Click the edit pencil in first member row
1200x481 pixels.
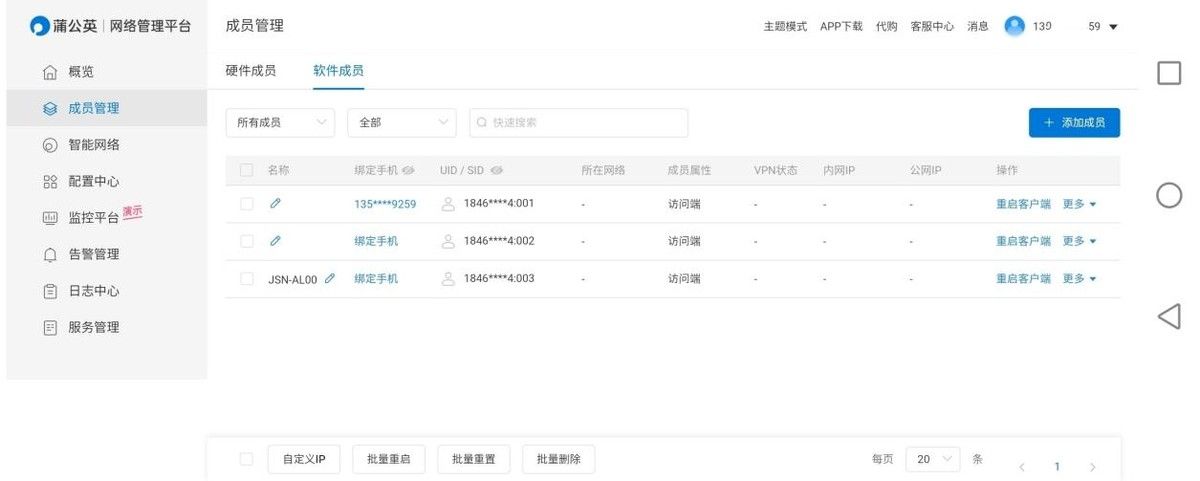tap(276, 204)
